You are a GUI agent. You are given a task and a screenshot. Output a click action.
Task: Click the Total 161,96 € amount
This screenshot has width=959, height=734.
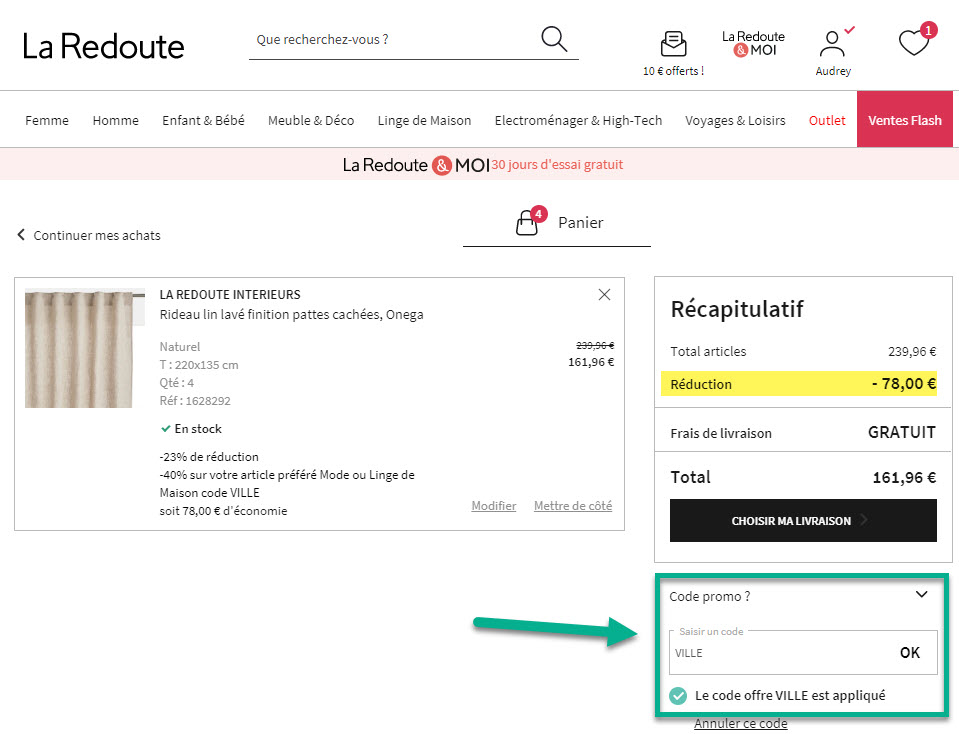[904, 477]
